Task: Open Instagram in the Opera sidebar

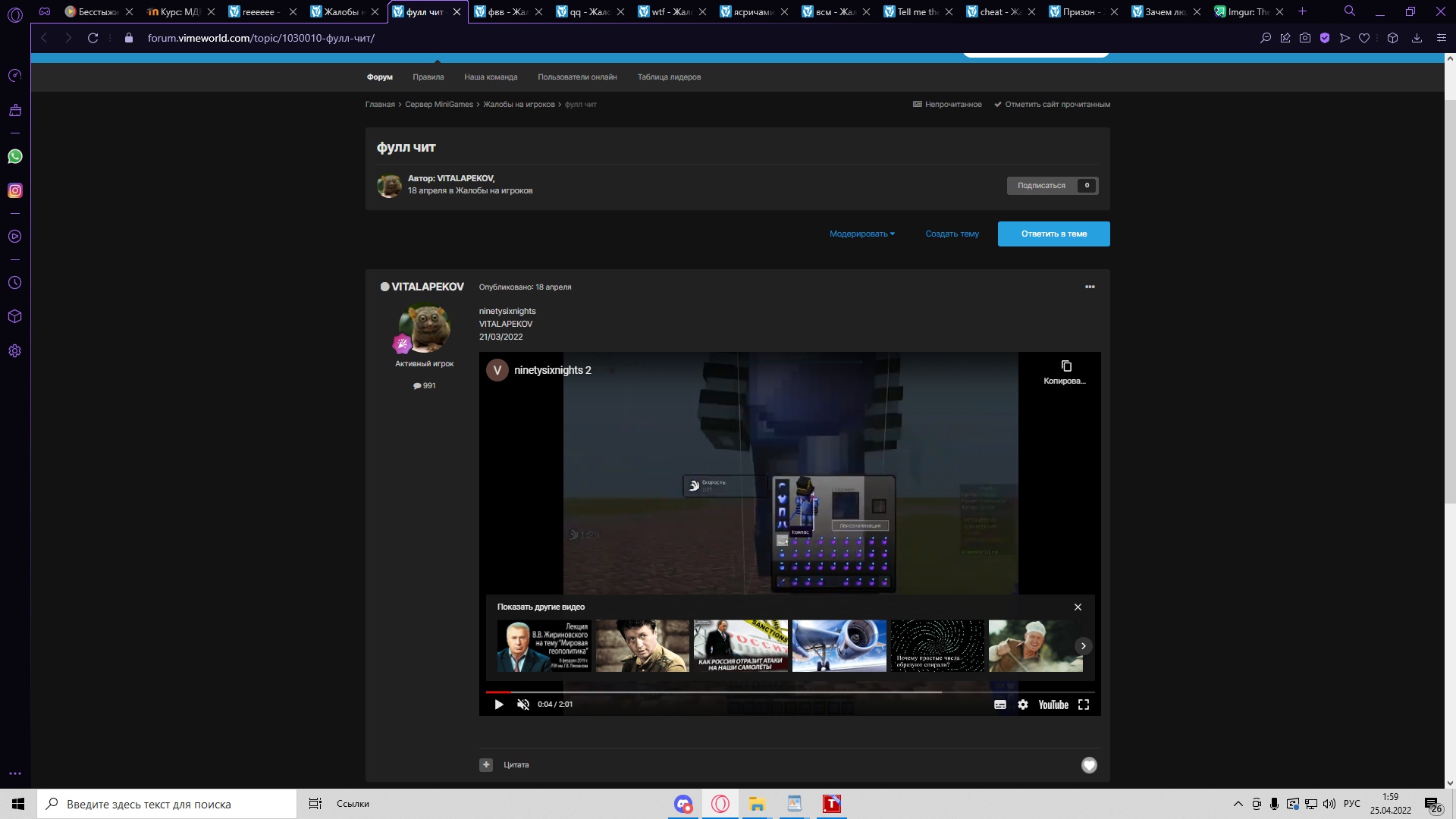Action: [15, 190]
